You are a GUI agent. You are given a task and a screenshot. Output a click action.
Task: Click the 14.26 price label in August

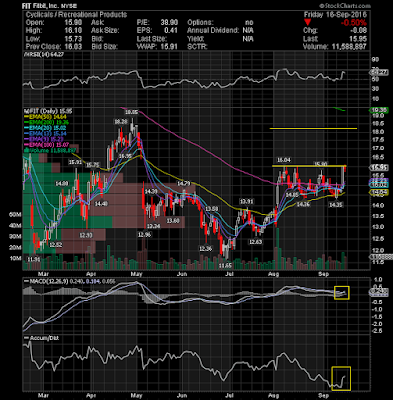[303, 204]
